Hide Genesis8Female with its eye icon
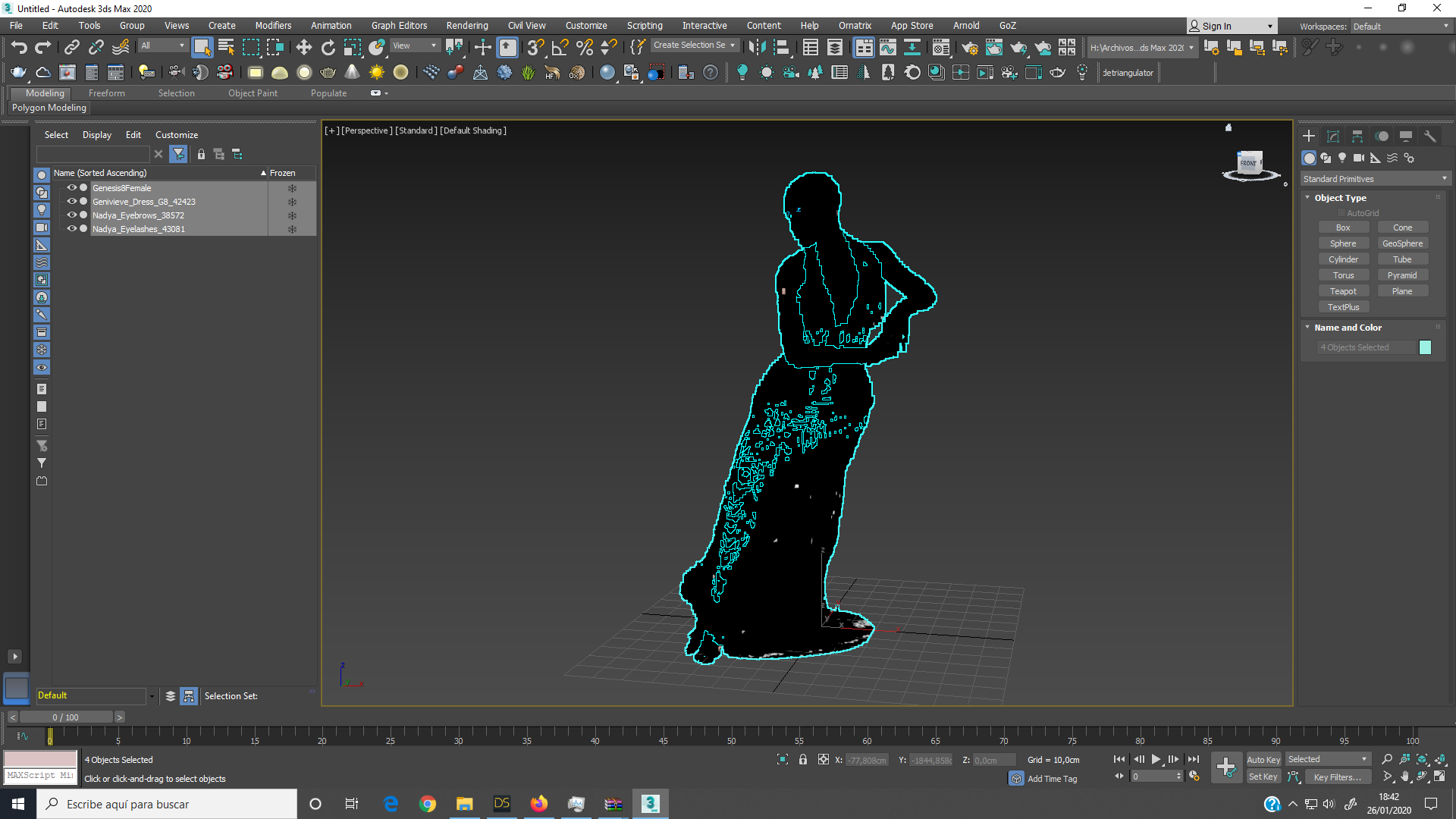 coord(71,188)
